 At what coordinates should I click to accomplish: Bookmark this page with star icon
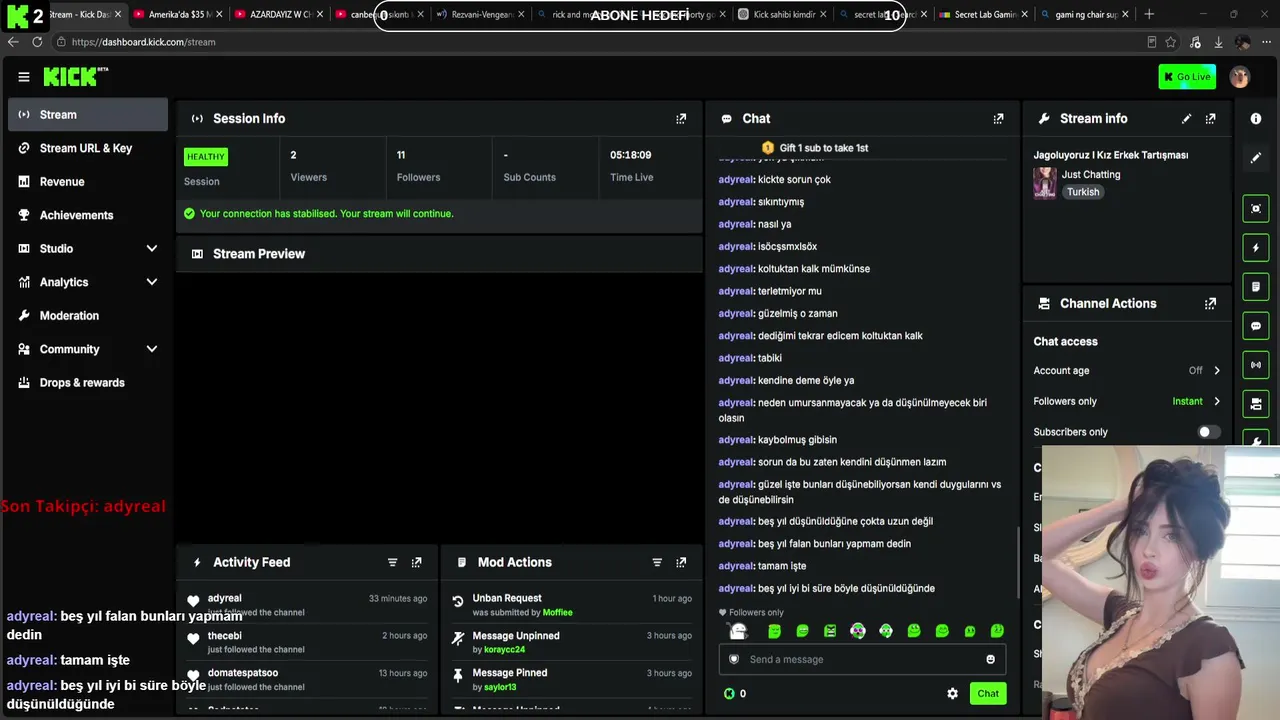[1170, 42]
